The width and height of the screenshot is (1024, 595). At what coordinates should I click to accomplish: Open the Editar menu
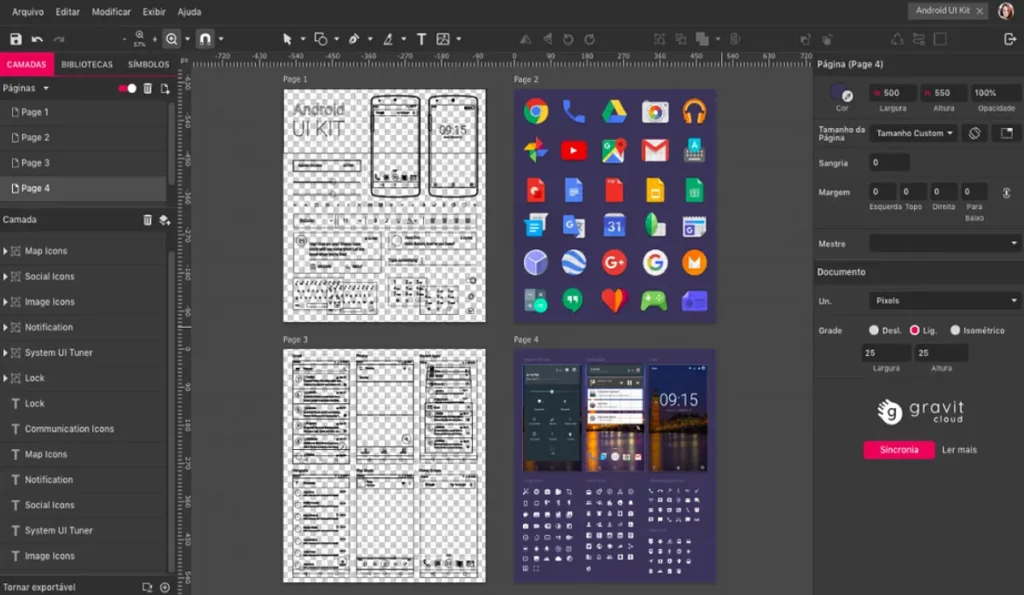coord(67,12)
